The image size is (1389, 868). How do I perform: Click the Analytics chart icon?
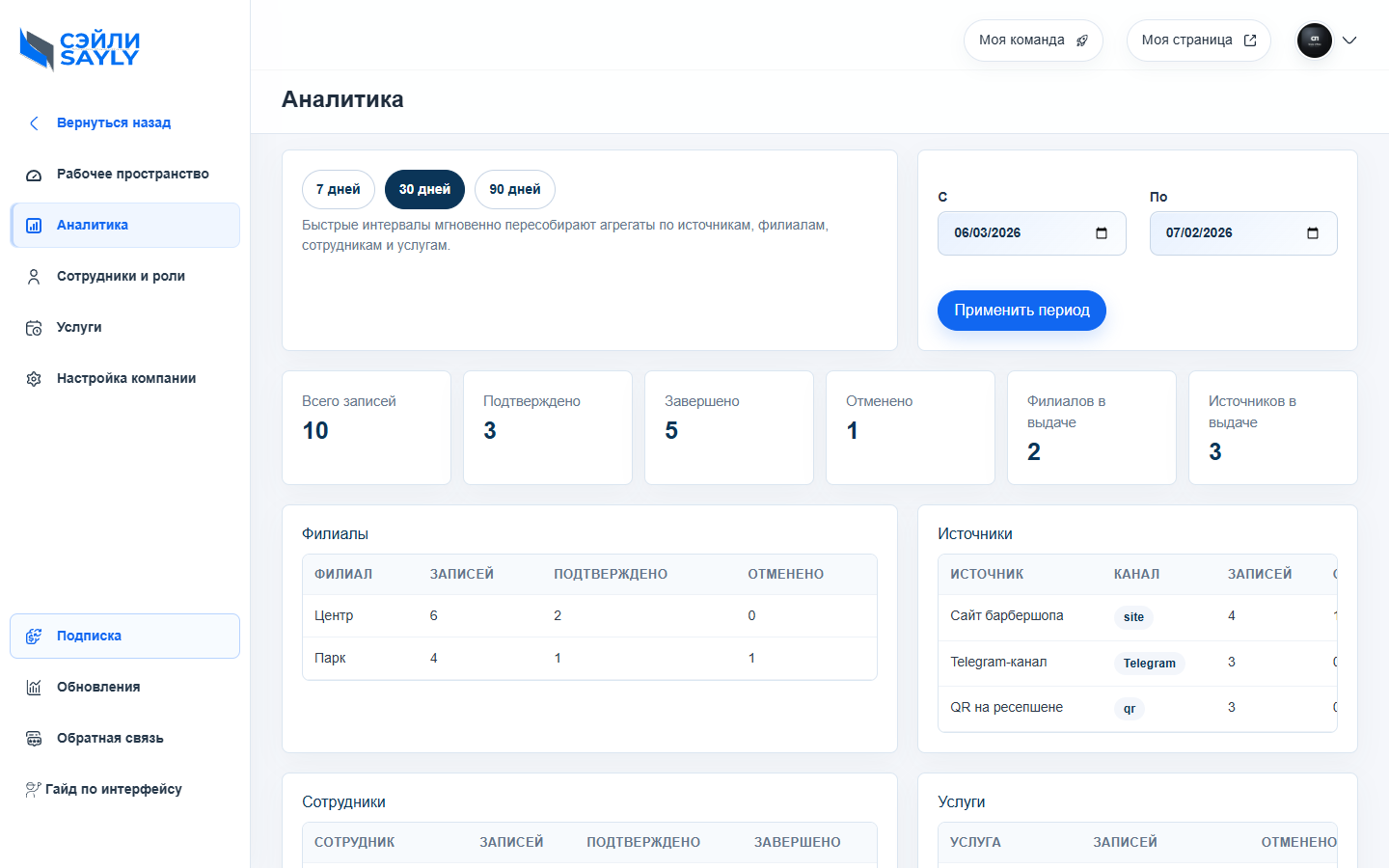coord(34,226)
